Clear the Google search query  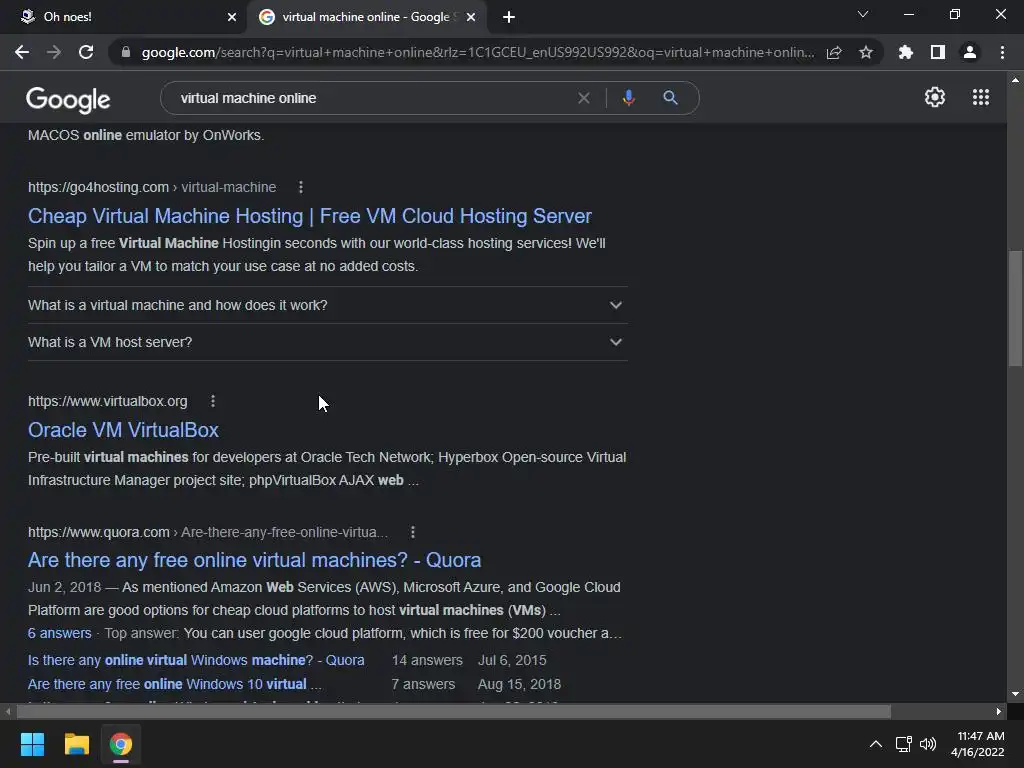[x=584, y=98]
